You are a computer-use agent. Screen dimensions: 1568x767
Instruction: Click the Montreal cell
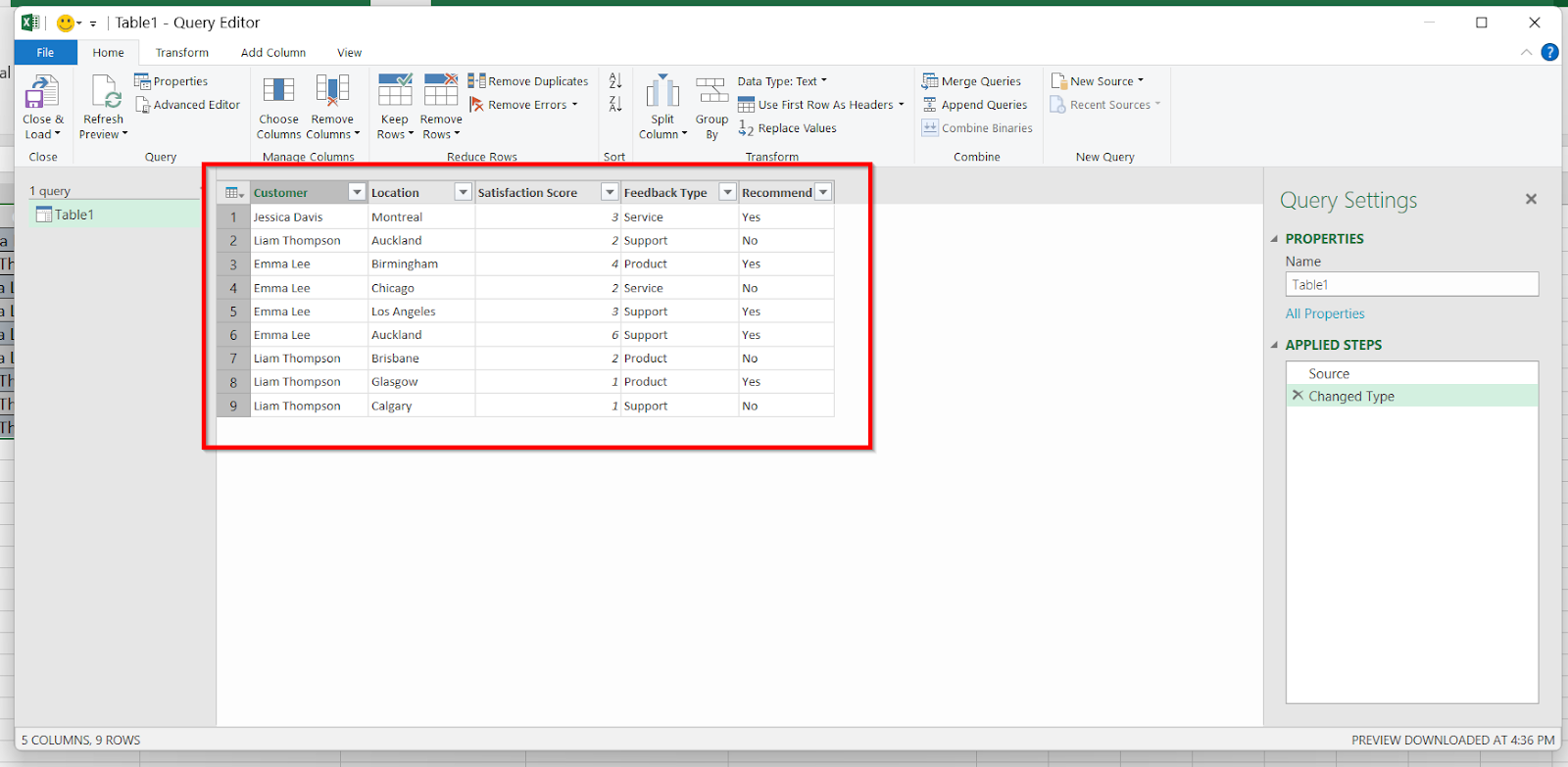tap(421, 217)
